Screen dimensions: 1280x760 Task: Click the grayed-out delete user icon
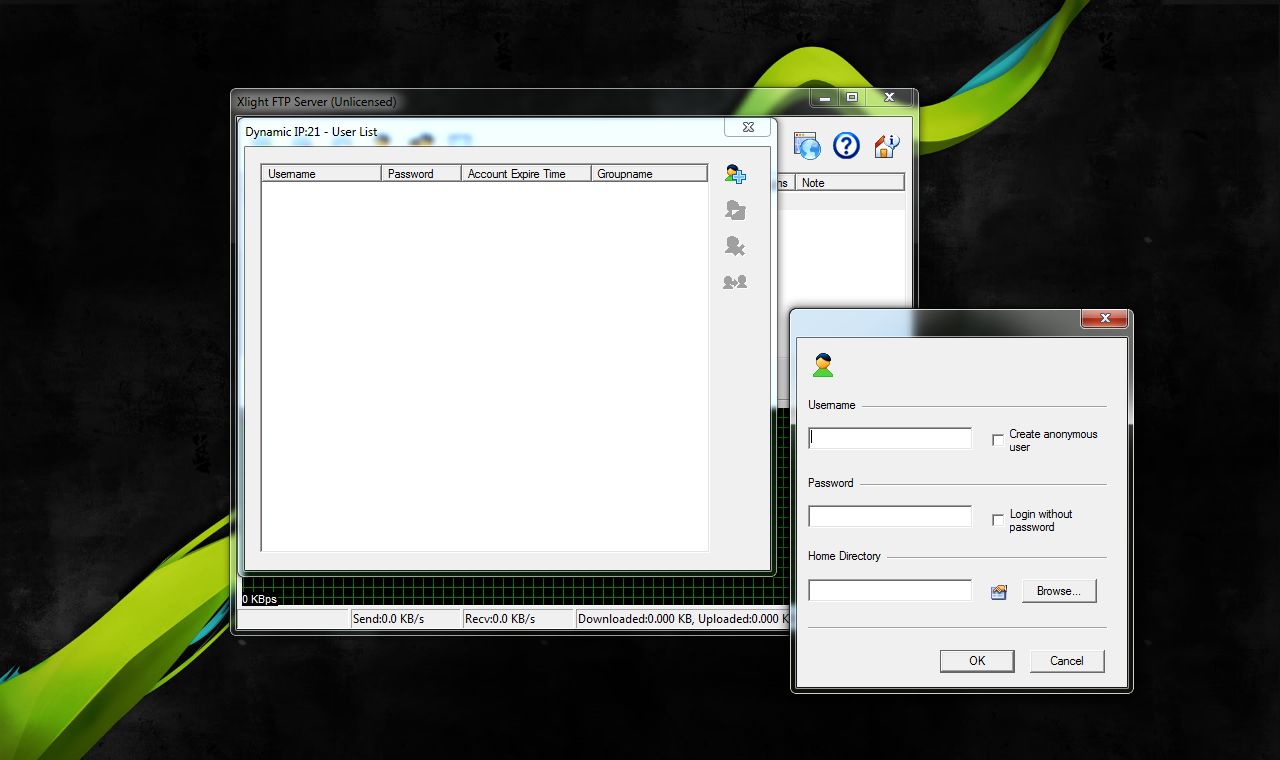click(x=735, y=246)
